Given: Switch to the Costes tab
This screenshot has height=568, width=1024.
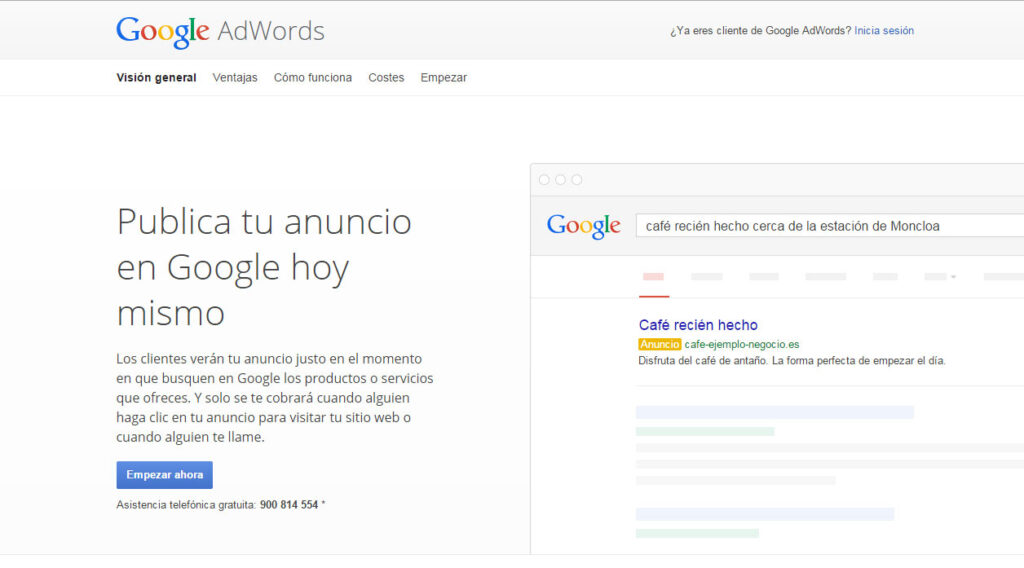Looking at the screenshot, I should [x=386, y=78].
